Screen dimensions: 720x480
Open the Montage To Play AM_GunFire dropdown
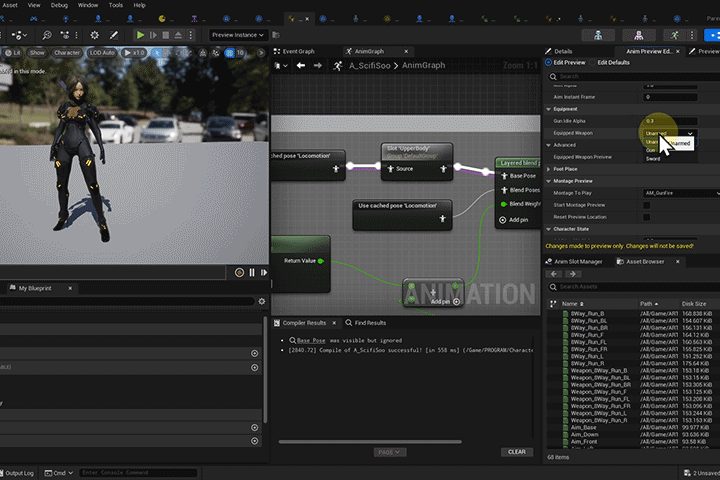pyautogui.click(x=681, y=193)
